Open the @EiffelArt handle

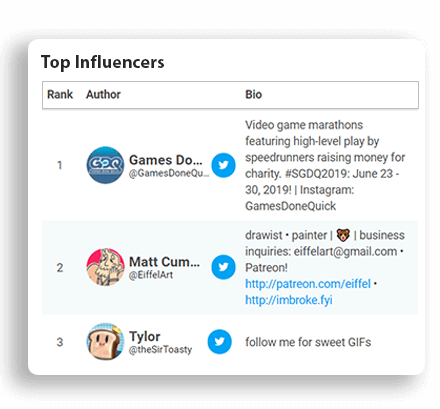point(151,275)
